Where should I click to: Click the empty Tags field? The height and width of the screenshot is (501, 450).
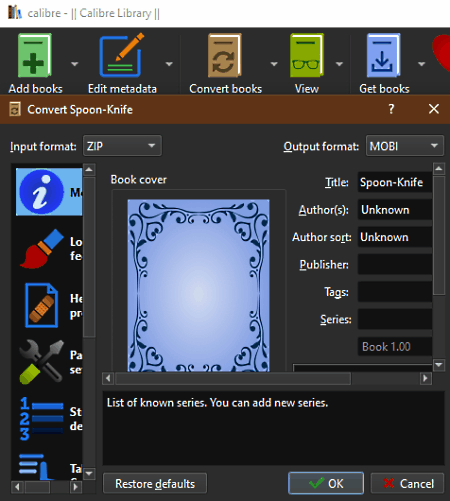click(395, 292)
